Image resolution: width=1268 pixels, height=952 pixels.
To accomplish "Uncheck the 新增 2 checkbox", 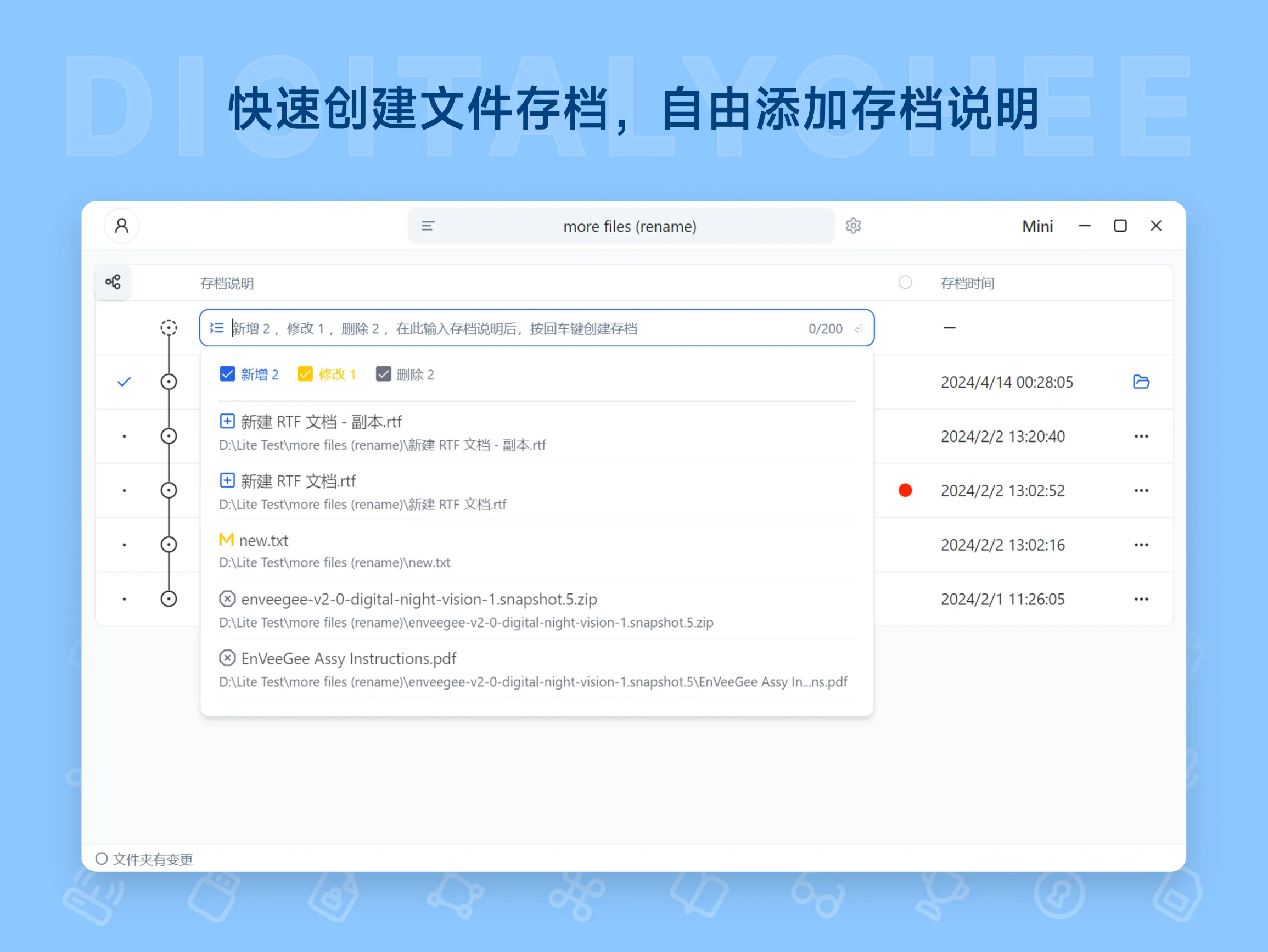I will (227, 373).
